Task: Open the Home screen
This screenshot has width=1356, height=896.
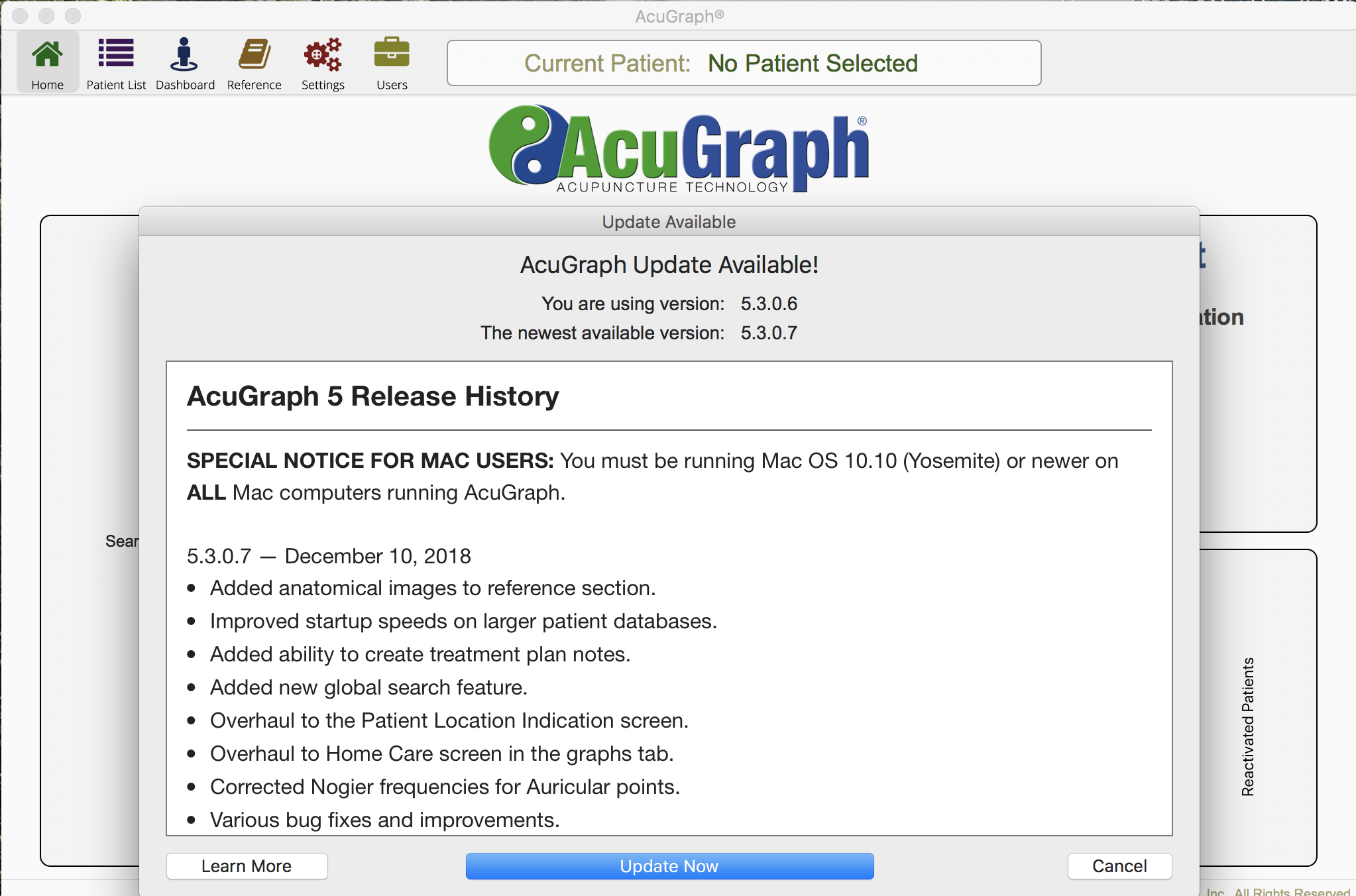Action: tap(47, 60)
